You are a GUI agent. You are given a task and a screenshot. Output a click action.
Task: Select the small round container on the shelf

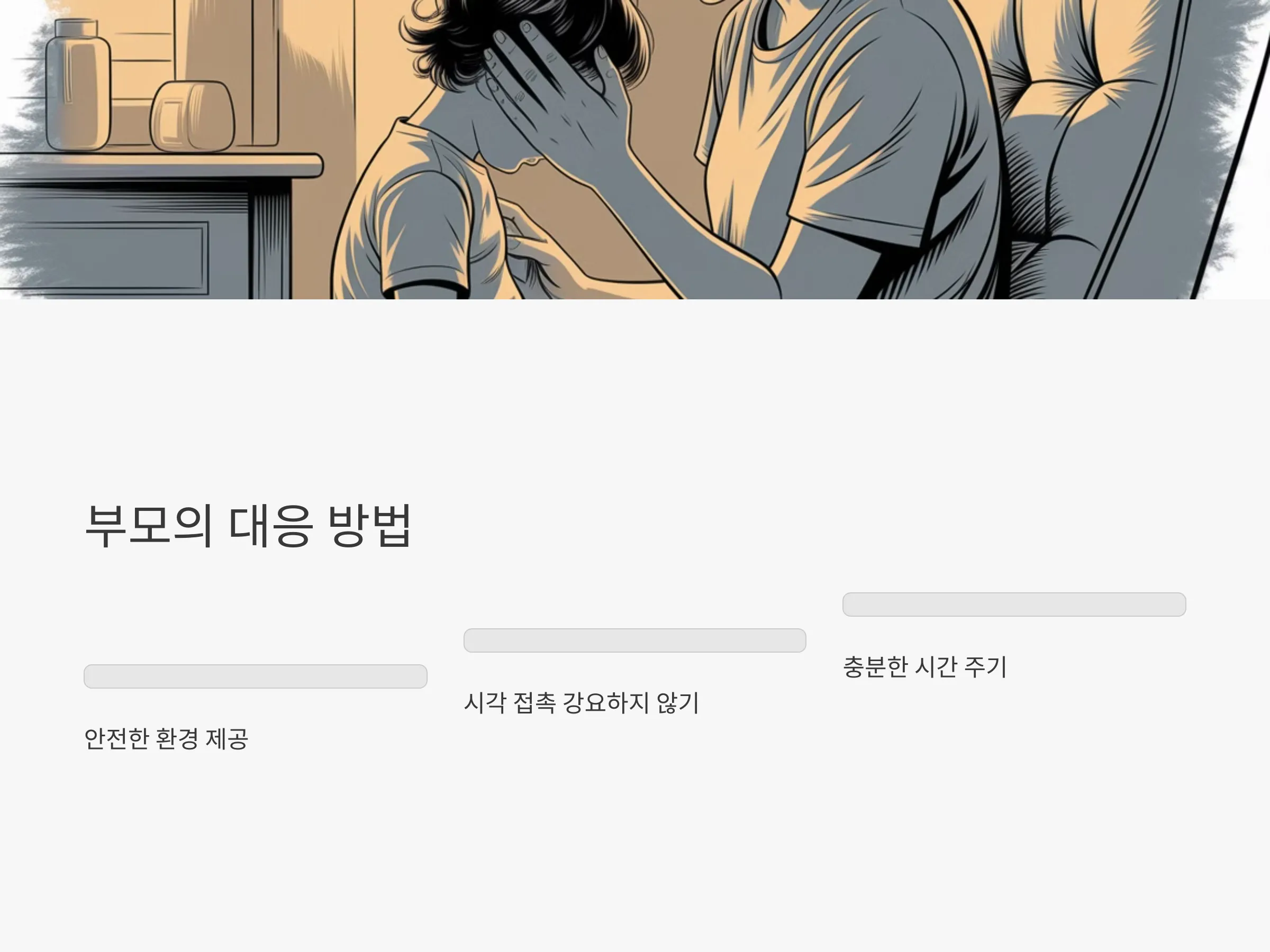pyautogui.click(x=192, y=116)
